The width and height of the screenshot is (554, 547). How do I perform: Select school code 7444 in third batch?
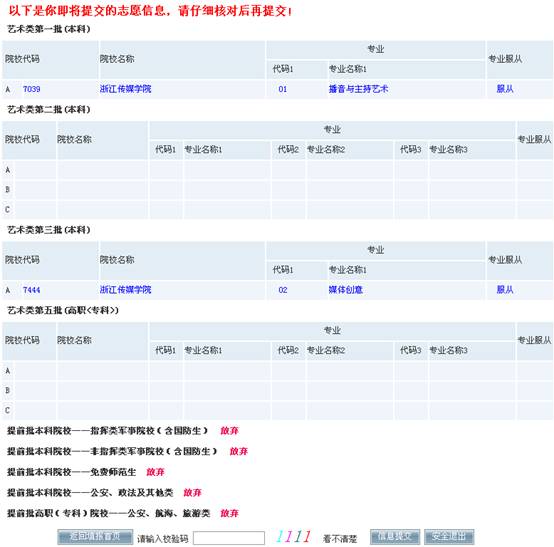pos(31,290)
